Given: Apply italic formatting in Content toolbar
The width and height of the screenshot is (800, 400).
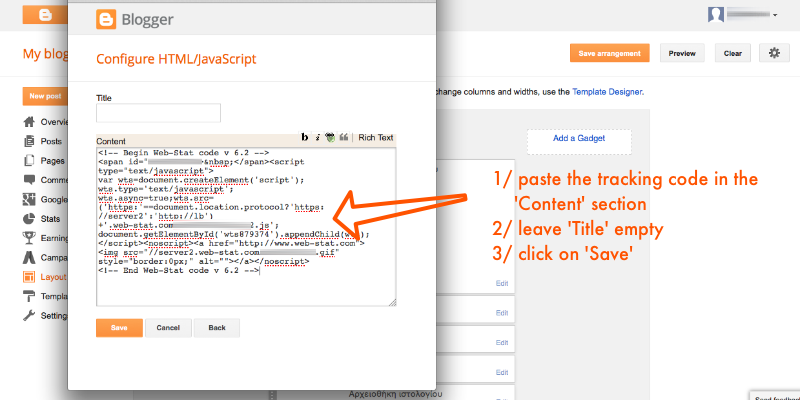Looking at the screenshot, I should click(x=317, y=137).
